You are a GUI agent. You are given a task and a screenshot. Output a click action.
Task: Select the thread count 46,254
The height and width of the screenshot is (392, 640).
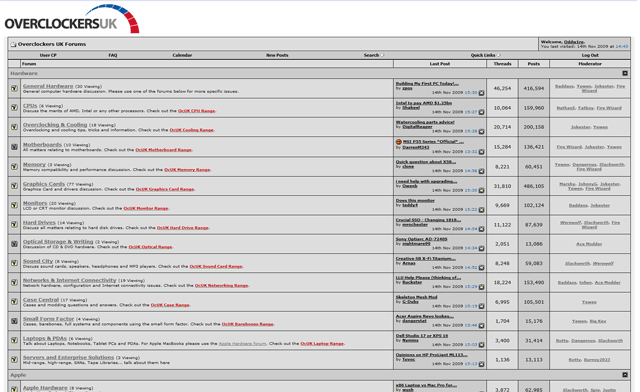[x=502, y=88]
